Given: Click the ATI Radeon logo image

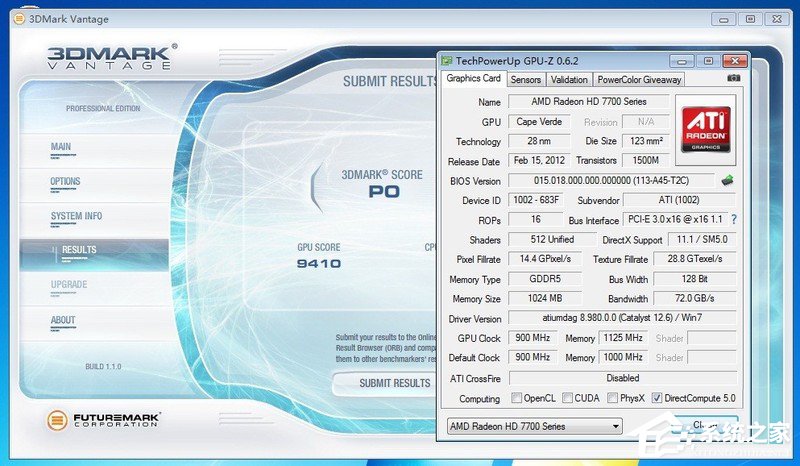Looking at the screenshot, I should point(706,130).
